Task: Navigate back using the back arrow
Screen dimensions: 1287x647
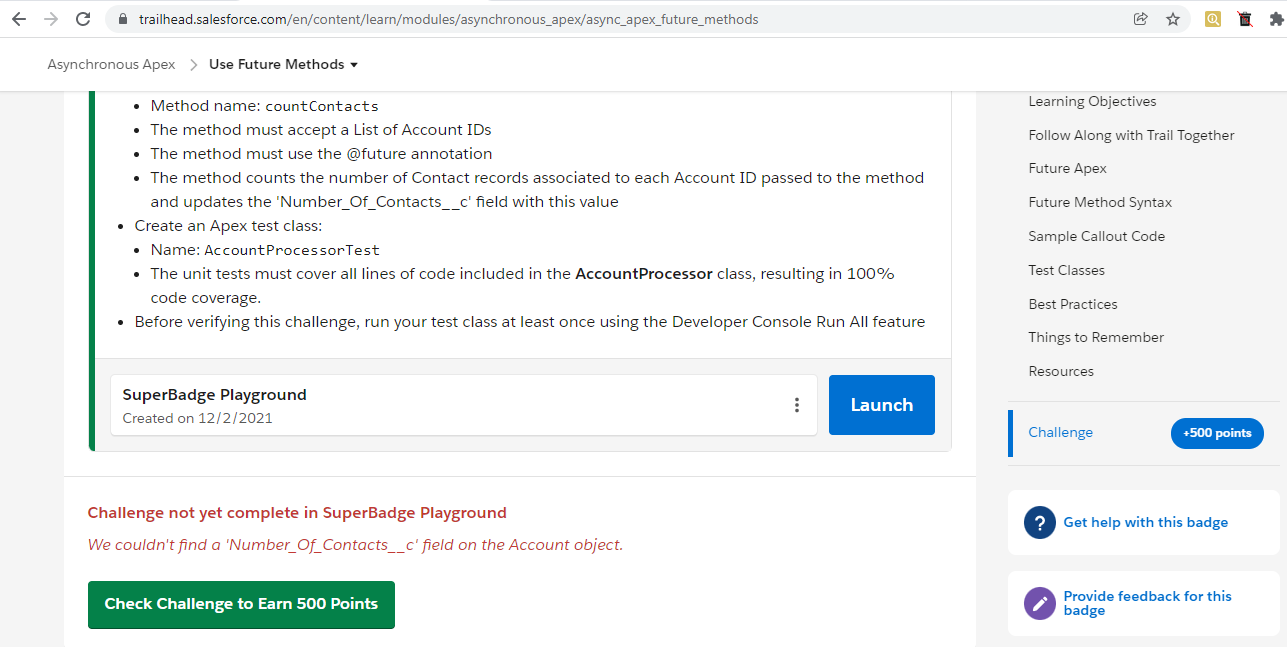Action: click(19, 18)
